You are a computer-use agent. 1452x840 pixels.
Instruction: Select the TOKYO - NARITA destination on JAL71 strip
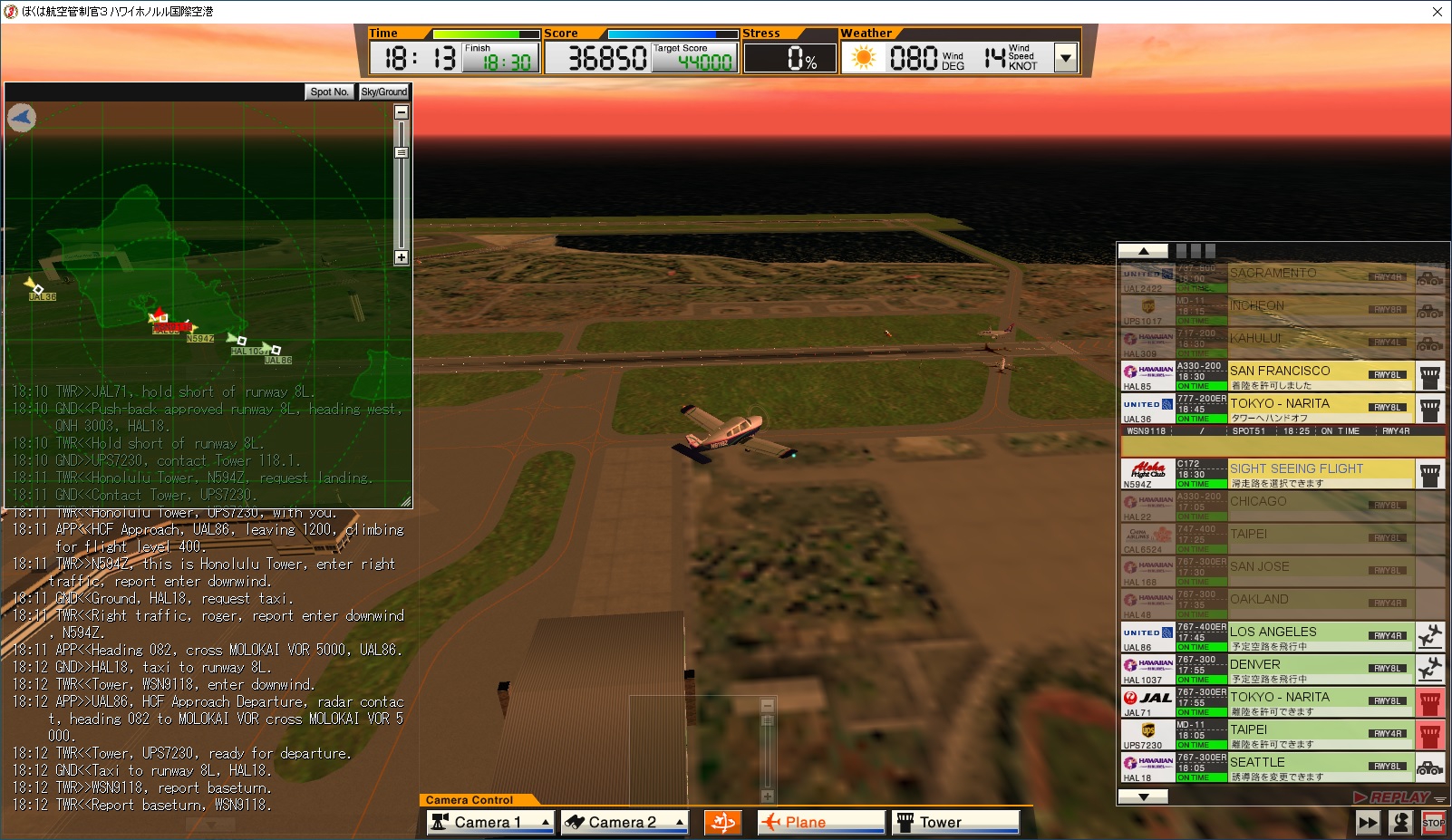click(x=1280, y=697)
